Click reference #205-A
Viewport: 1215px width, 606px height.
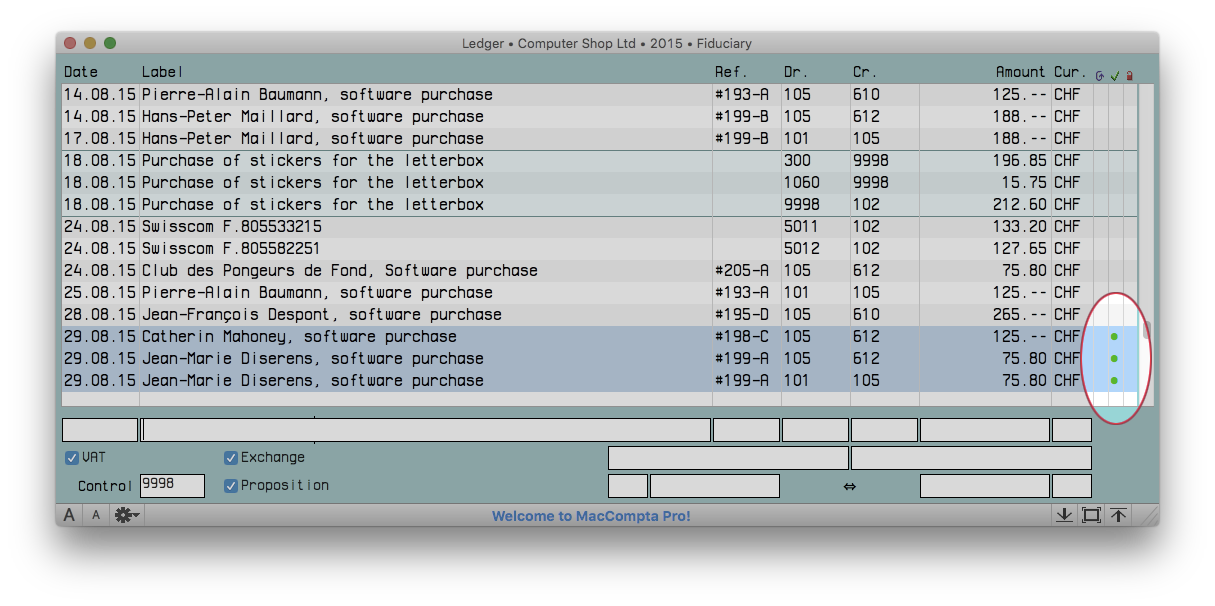click(742, 271)
